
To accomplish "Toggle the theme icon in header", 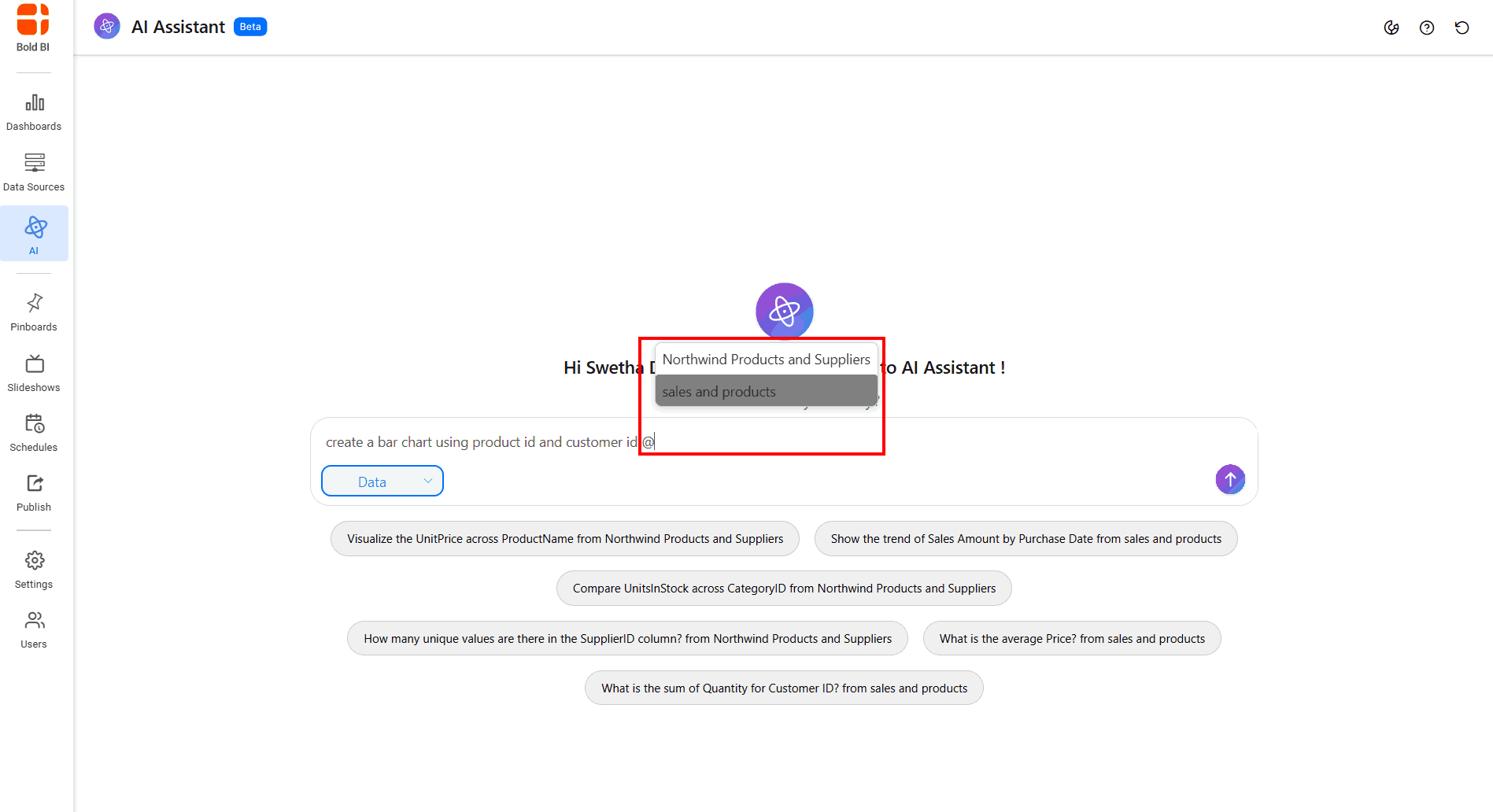I will point(1391,28).
